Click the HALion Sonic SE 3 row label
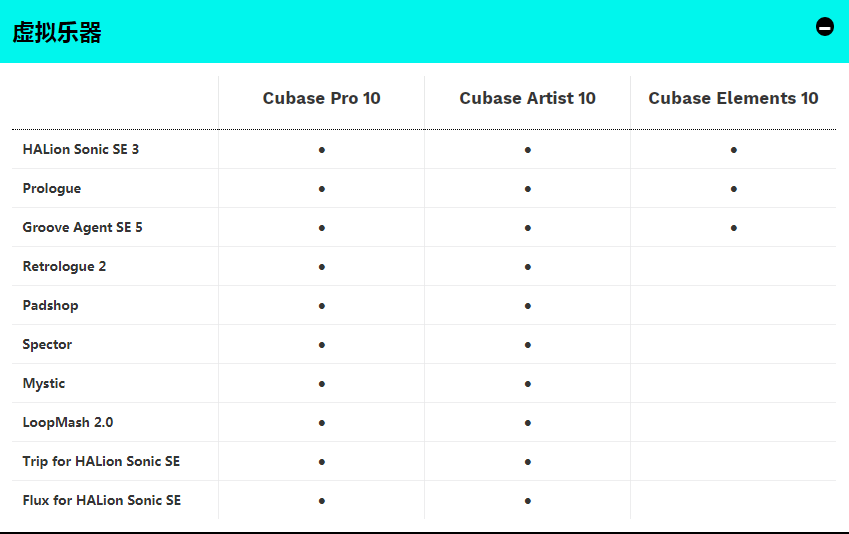 [81, 149]
